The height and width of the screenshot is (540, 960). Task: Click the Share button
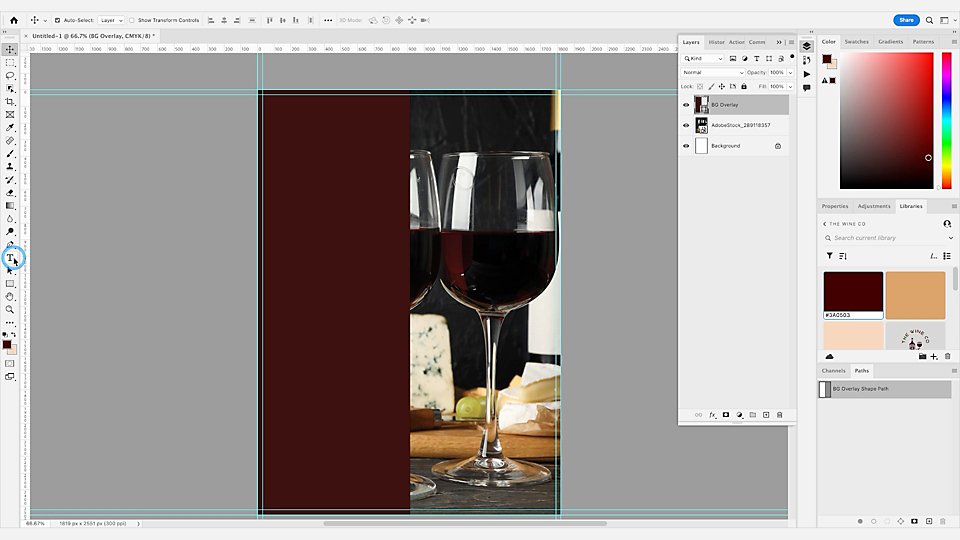(906, 20)
